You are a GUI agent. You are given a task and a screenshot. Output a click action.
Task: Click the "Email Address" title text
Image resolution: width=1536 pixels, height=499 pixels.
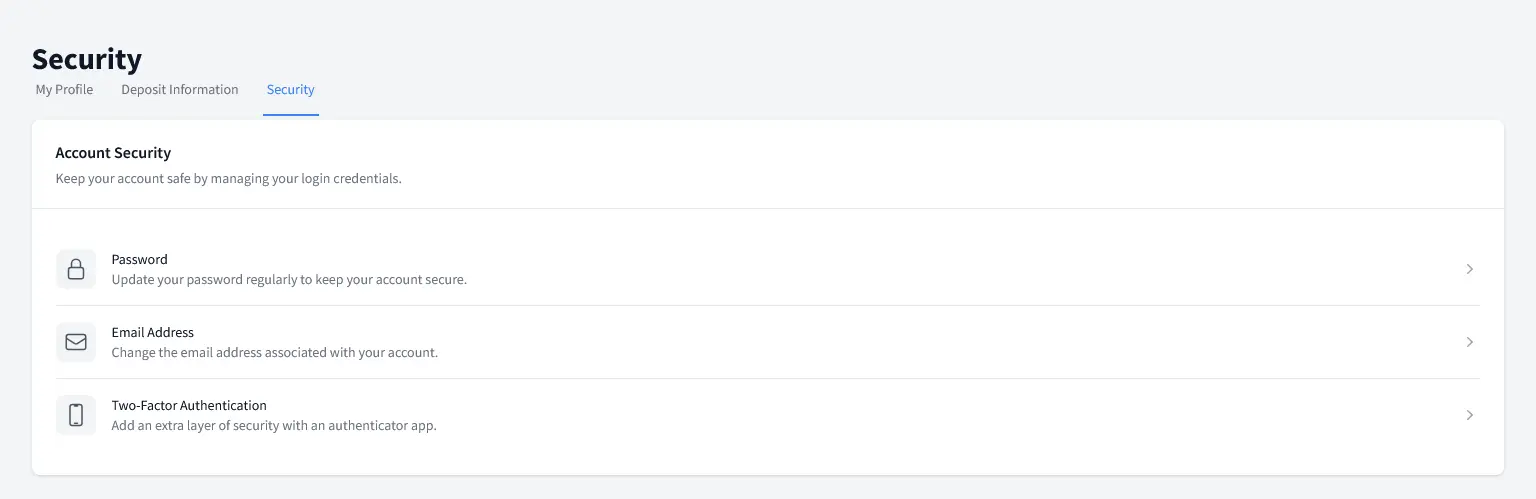[x=152, y=332]
